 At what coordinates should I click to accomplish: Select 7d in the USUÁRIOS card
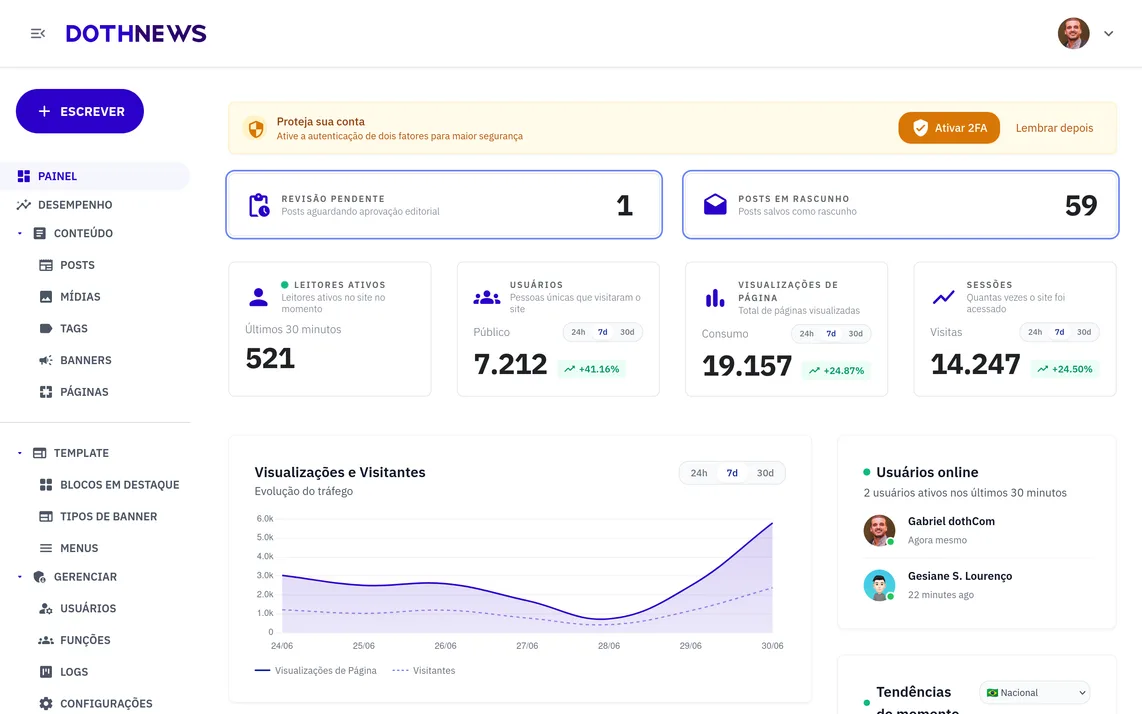[x=602, y=332]
